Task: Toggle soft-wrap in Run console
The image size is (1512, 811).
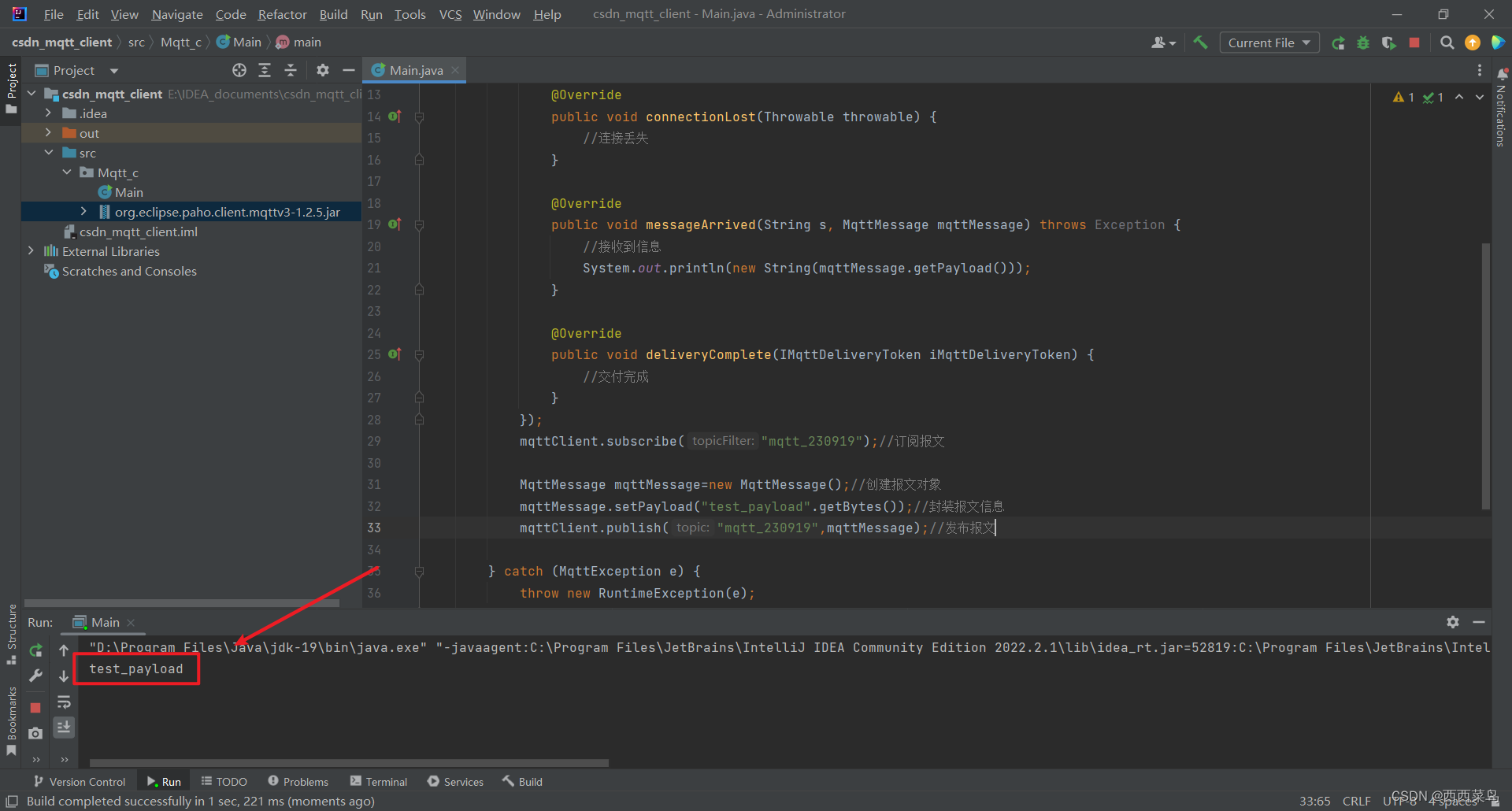Action: [x=64, y=702]
